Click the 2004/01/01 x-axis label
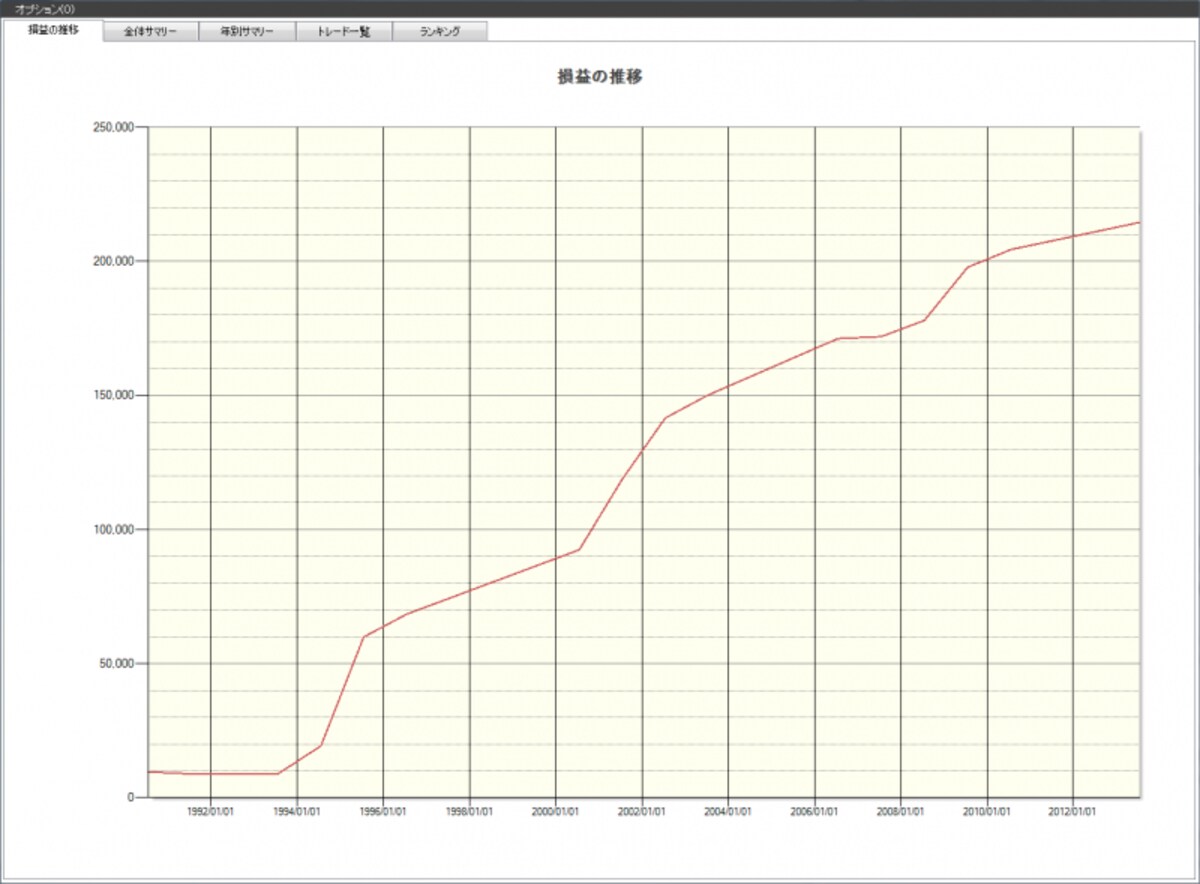Image resolution: width=1200 pixels, height=884 pixels. pos(728,813)
